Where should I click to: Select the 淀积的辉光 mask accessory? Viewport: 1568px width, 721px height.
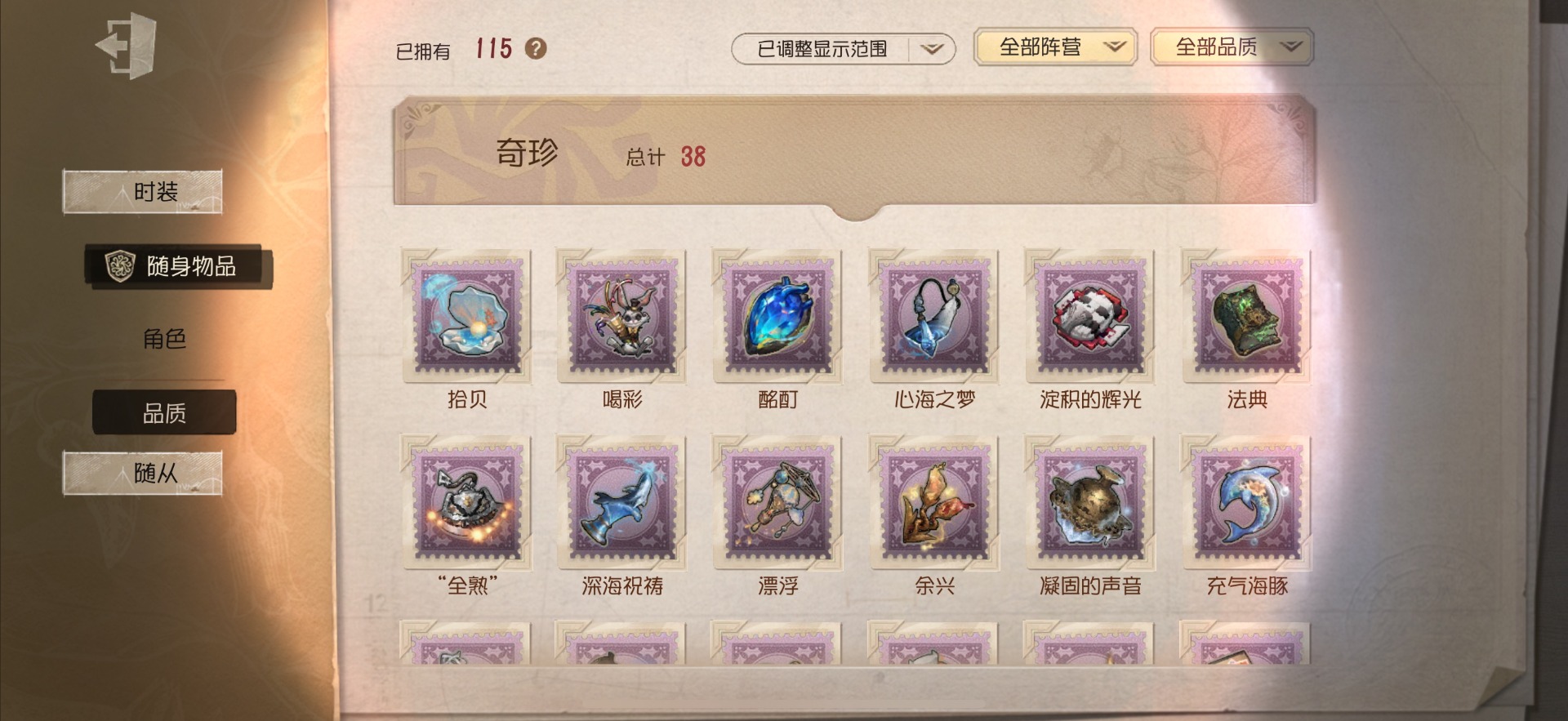(x=1090, y=316)
